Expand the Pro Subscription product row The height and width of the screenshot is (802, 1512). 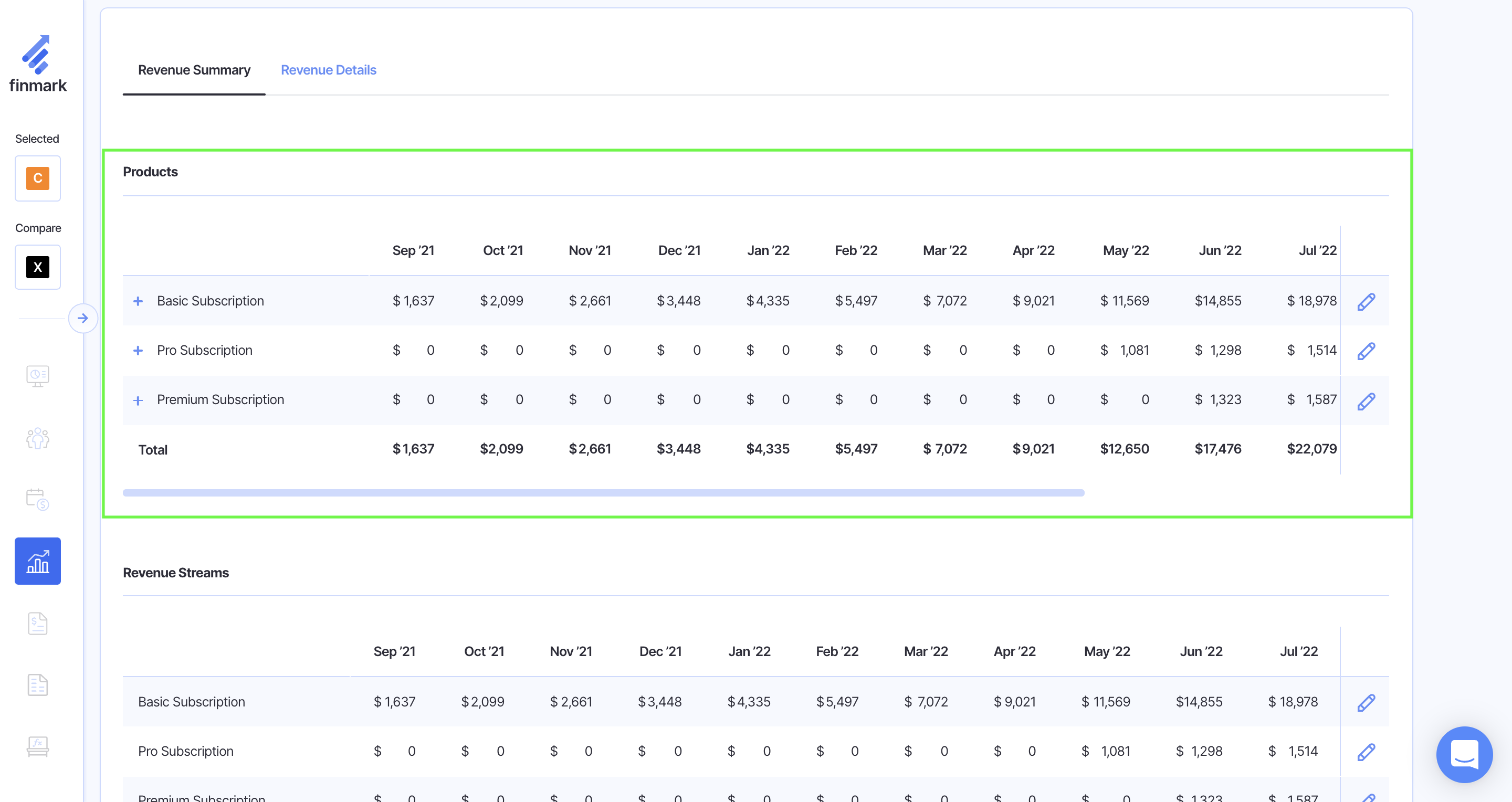(138, 350)
